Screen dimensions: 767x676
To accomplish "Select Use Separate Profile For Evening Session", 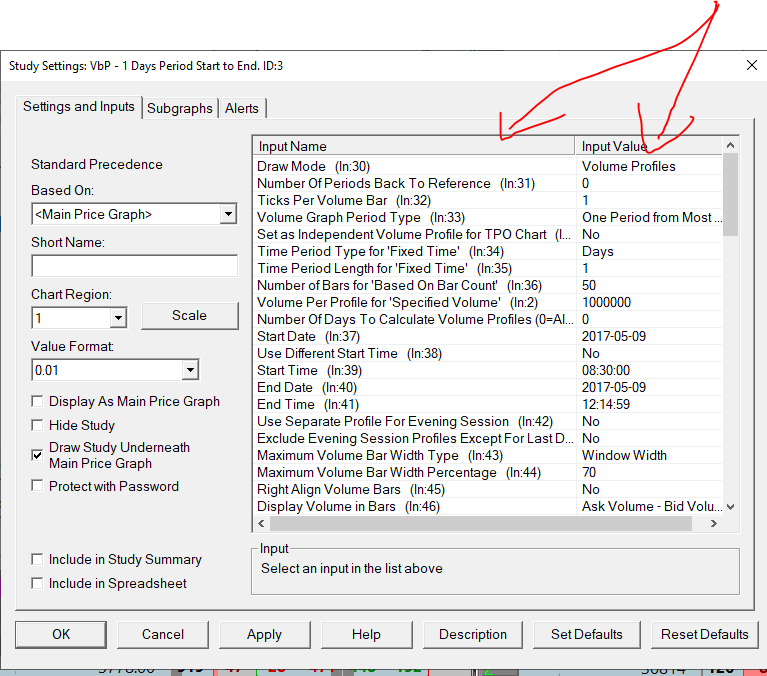I will [x=488, y=421].
